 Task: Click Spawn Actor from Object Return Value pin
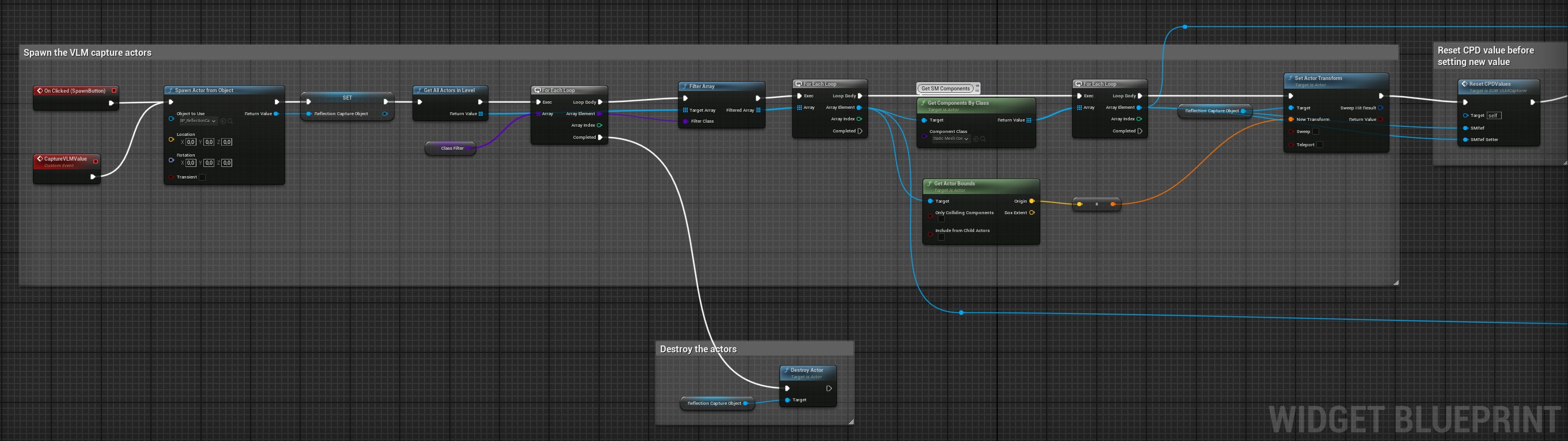(277, 114)
